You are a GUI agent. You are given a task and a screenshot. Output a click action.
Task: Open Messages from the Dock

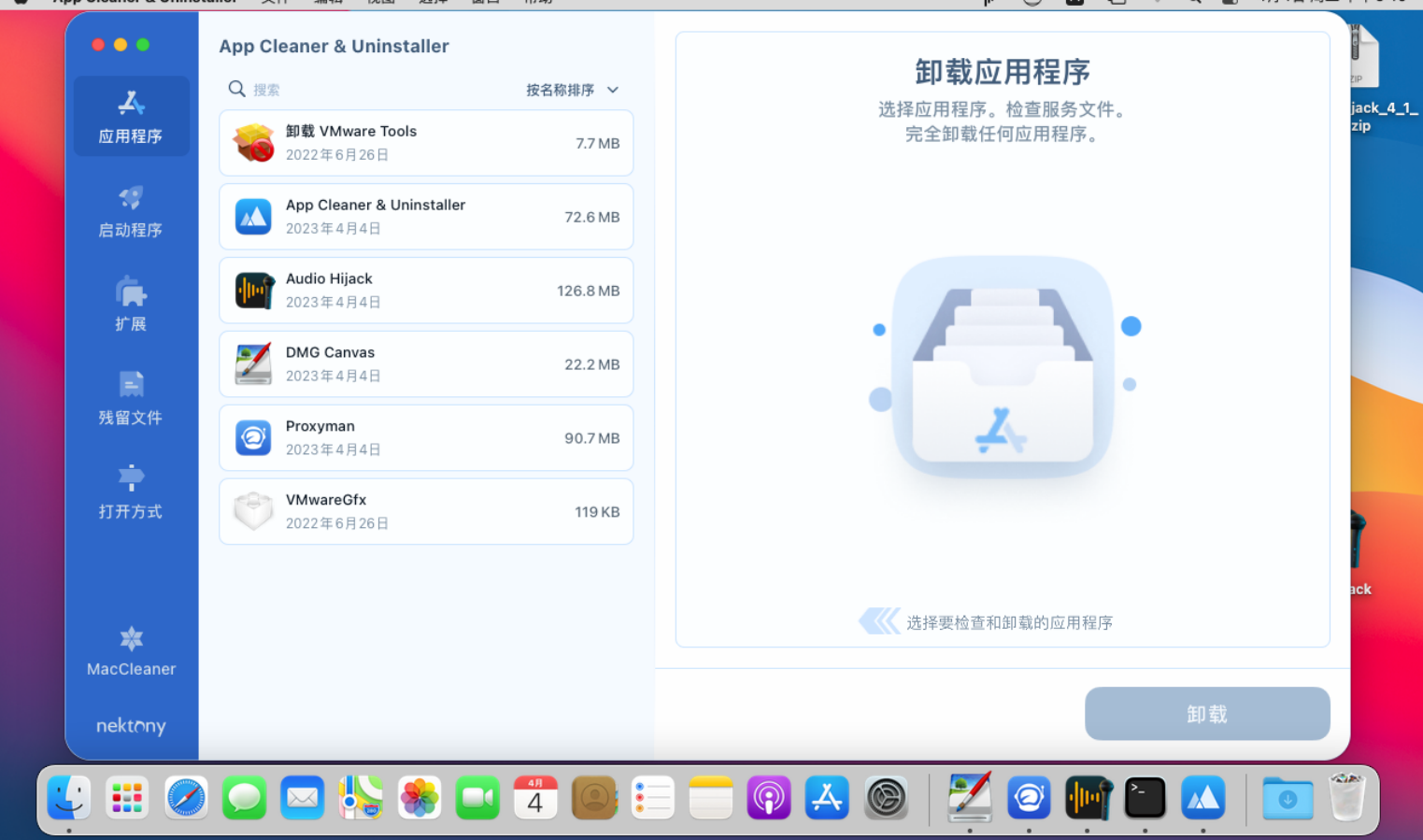click(x=244, y=798)
